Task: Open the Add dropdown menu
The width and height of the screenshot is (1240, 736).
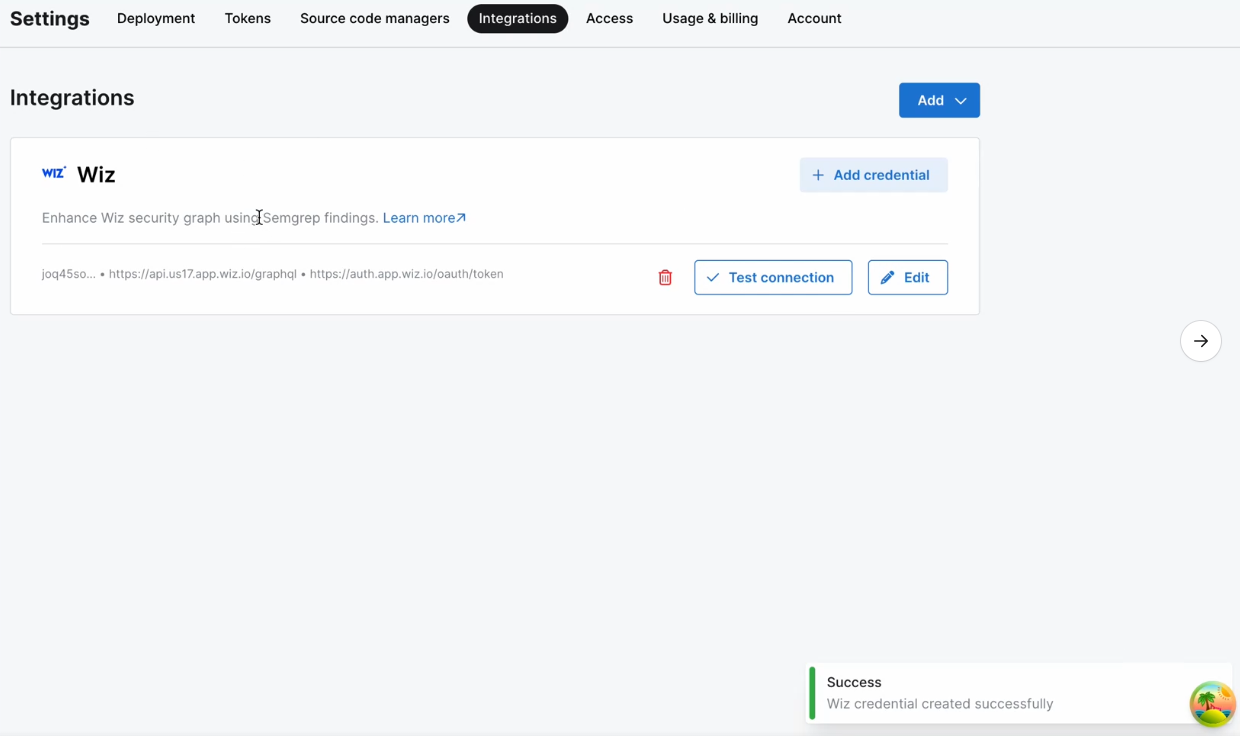Action: pyautogui.click(x=939, y=100)
